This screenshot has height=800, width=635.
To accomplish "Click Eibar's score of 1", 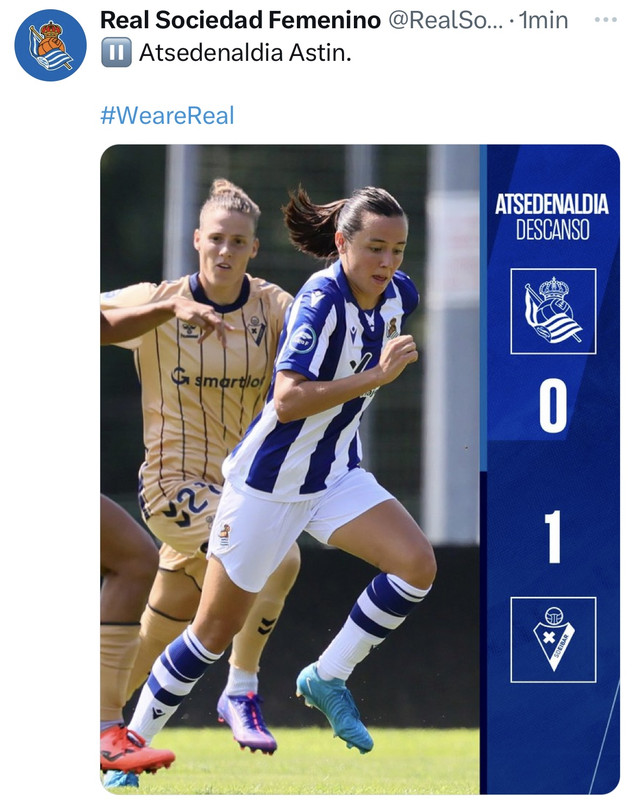I will (x=553, y=537).
